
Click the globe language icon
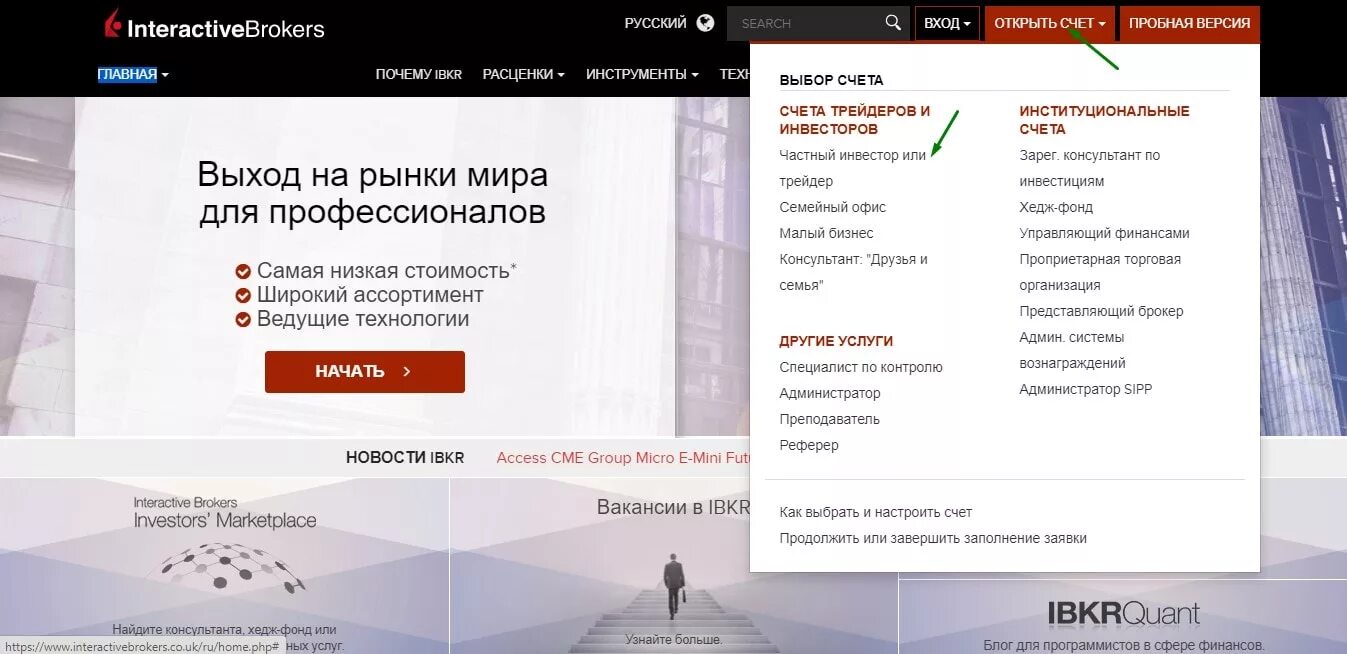[x=706, y=23]
